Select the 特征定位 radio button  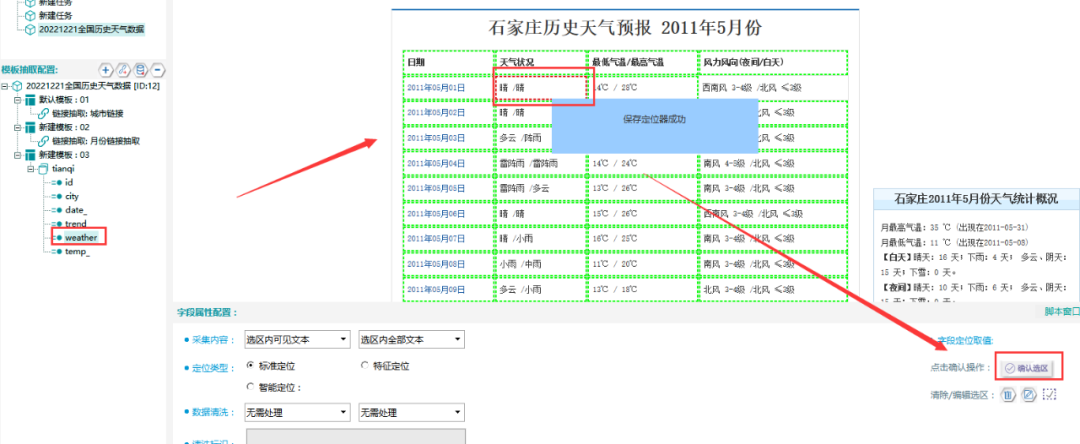click(365, 366)
